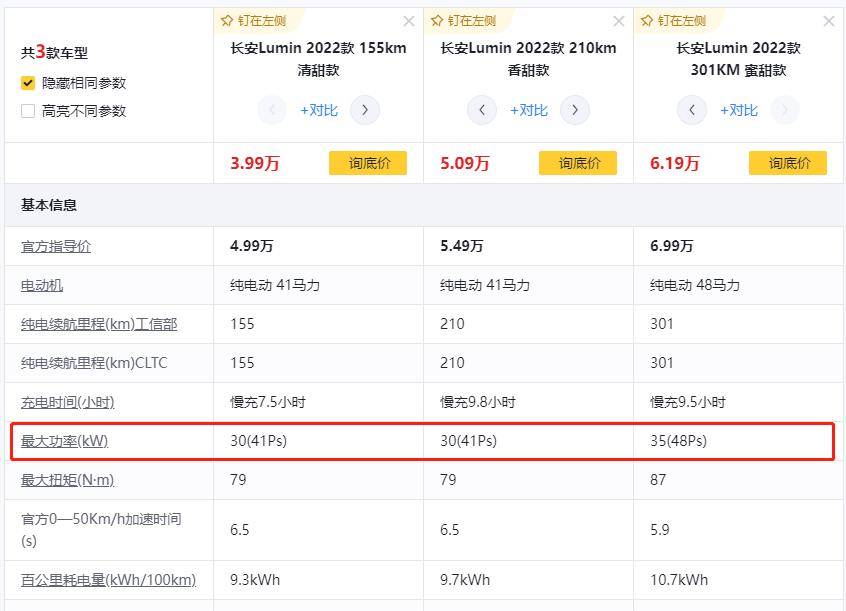Move the 155km 清甜款 column right
Viewport: 846px width, 611px height.
tap(365, 110)
